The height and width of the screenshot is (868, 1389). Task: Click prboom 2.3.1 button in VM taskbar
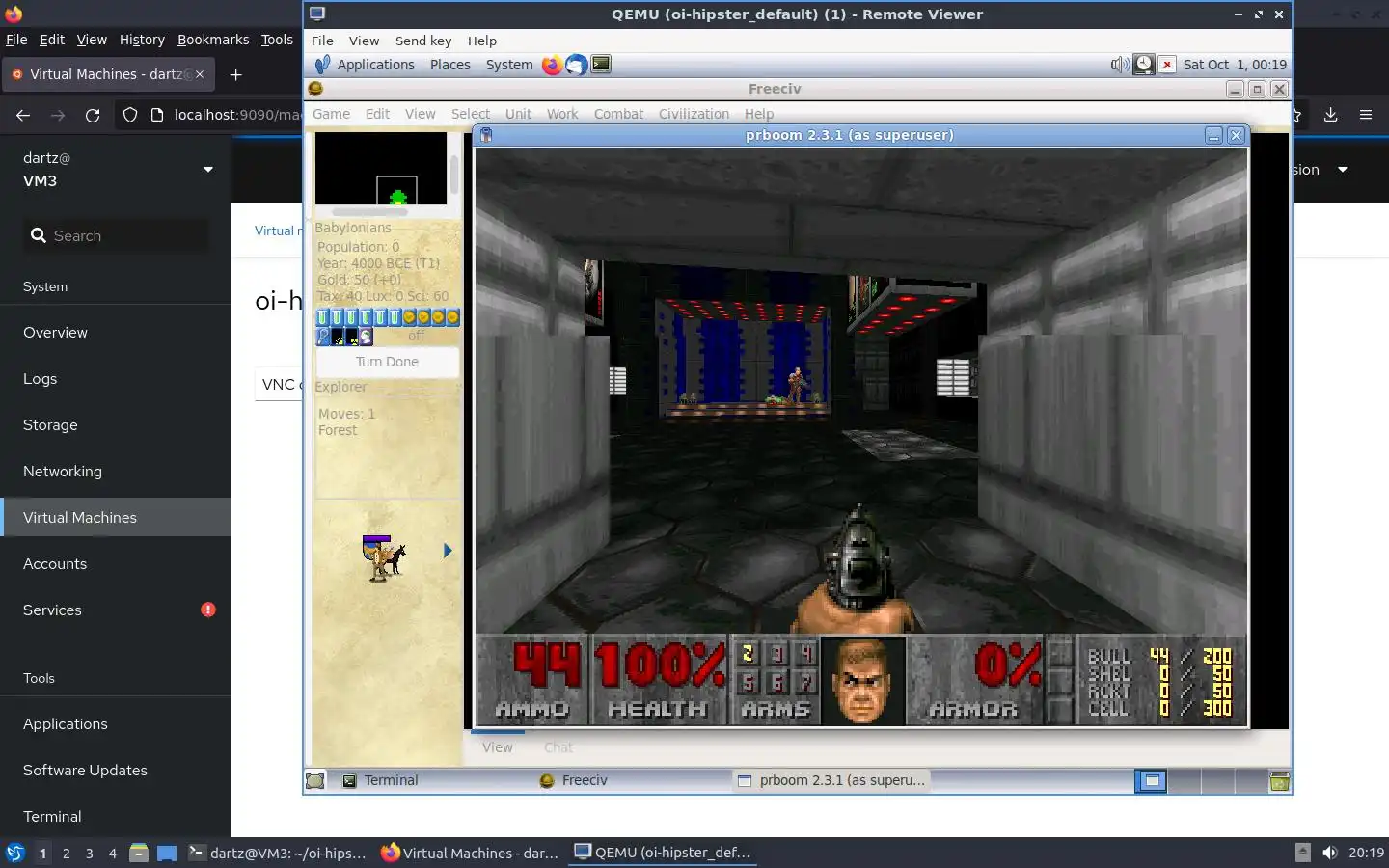(830, 781)
